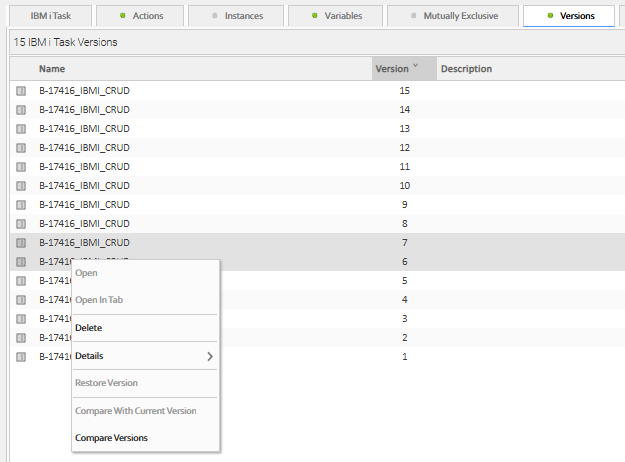Click the row icon for version 13
Viewport: 625px width, 462px height.
tap(21, 129)
